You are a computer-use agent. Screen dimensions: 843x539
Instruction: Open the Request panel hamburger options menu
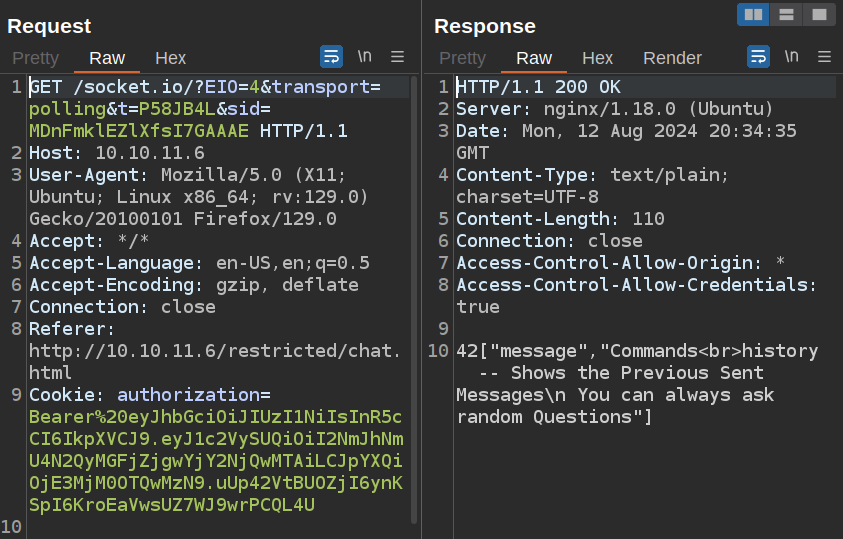pyautogui.click(x=397, y=56)
